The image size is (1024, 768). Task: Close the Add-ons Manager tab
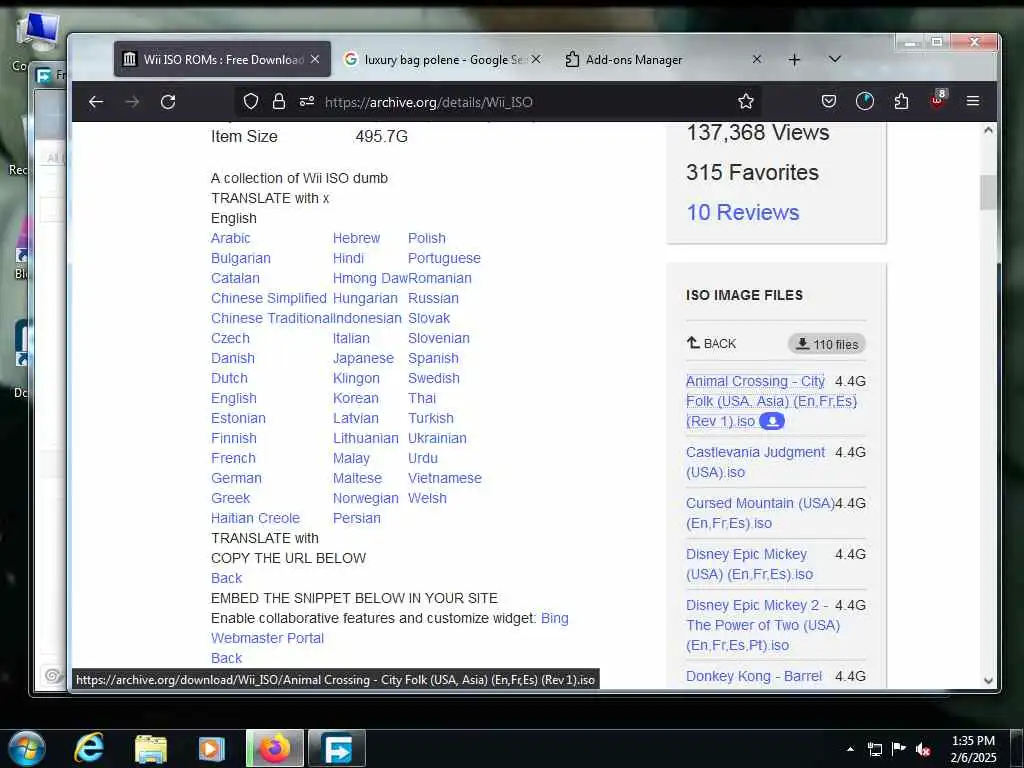756,59
